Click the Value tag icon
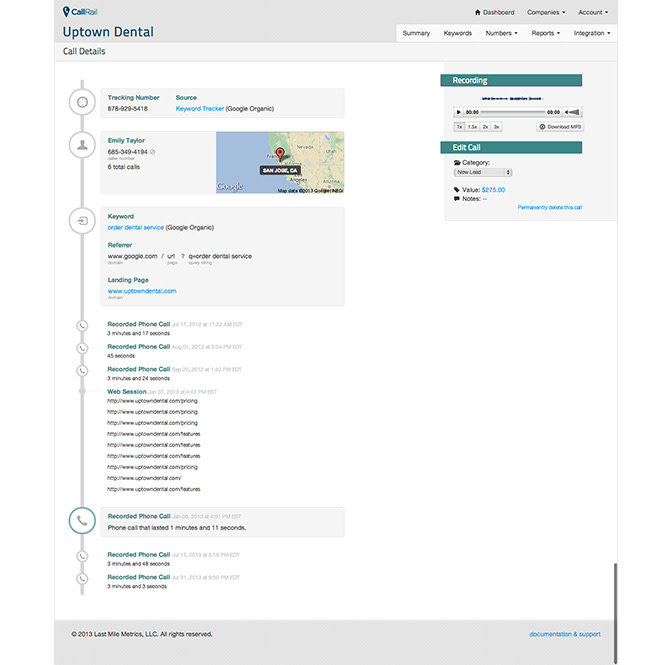The height and width of the screenshot is (665, 665). [457, 190]
